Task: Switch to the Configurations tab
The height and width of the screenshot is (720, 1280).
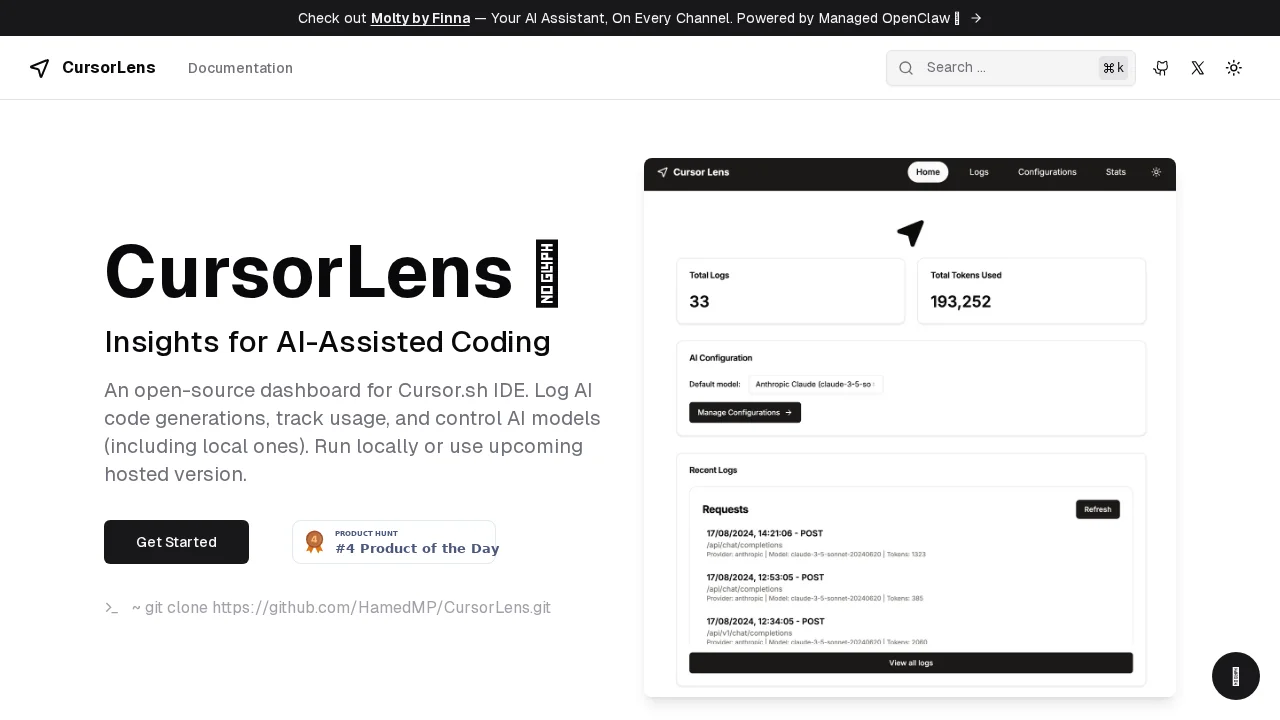Action: [1047, 172]
